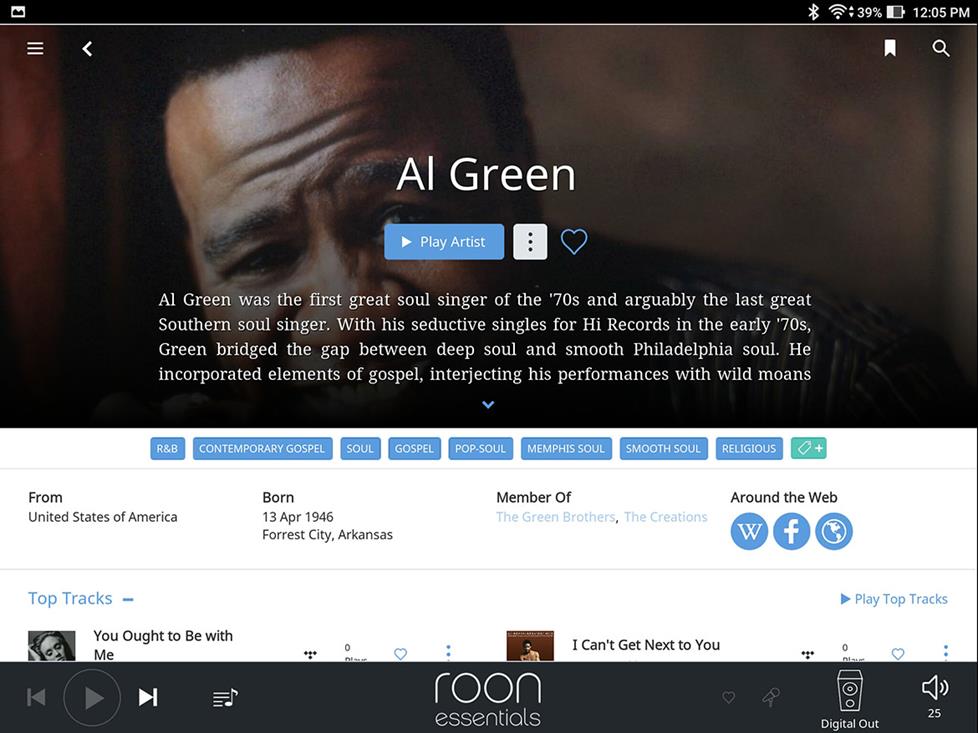Screen dimensions: 978x733
Task: Open volume control showing 25
Action: point(934,696)
